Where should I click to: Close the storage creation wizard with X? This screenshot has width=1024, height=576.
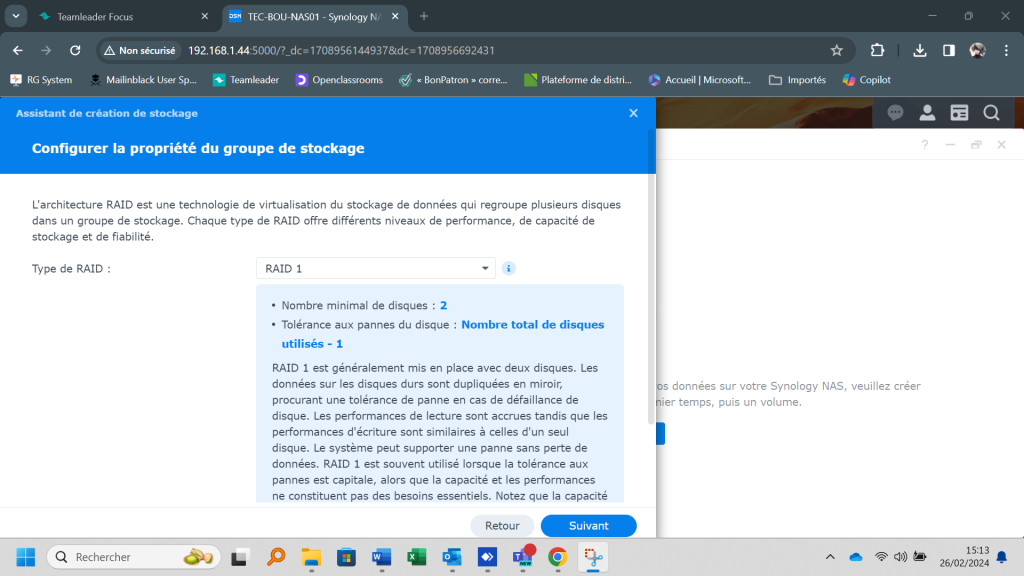click(633, 113)
